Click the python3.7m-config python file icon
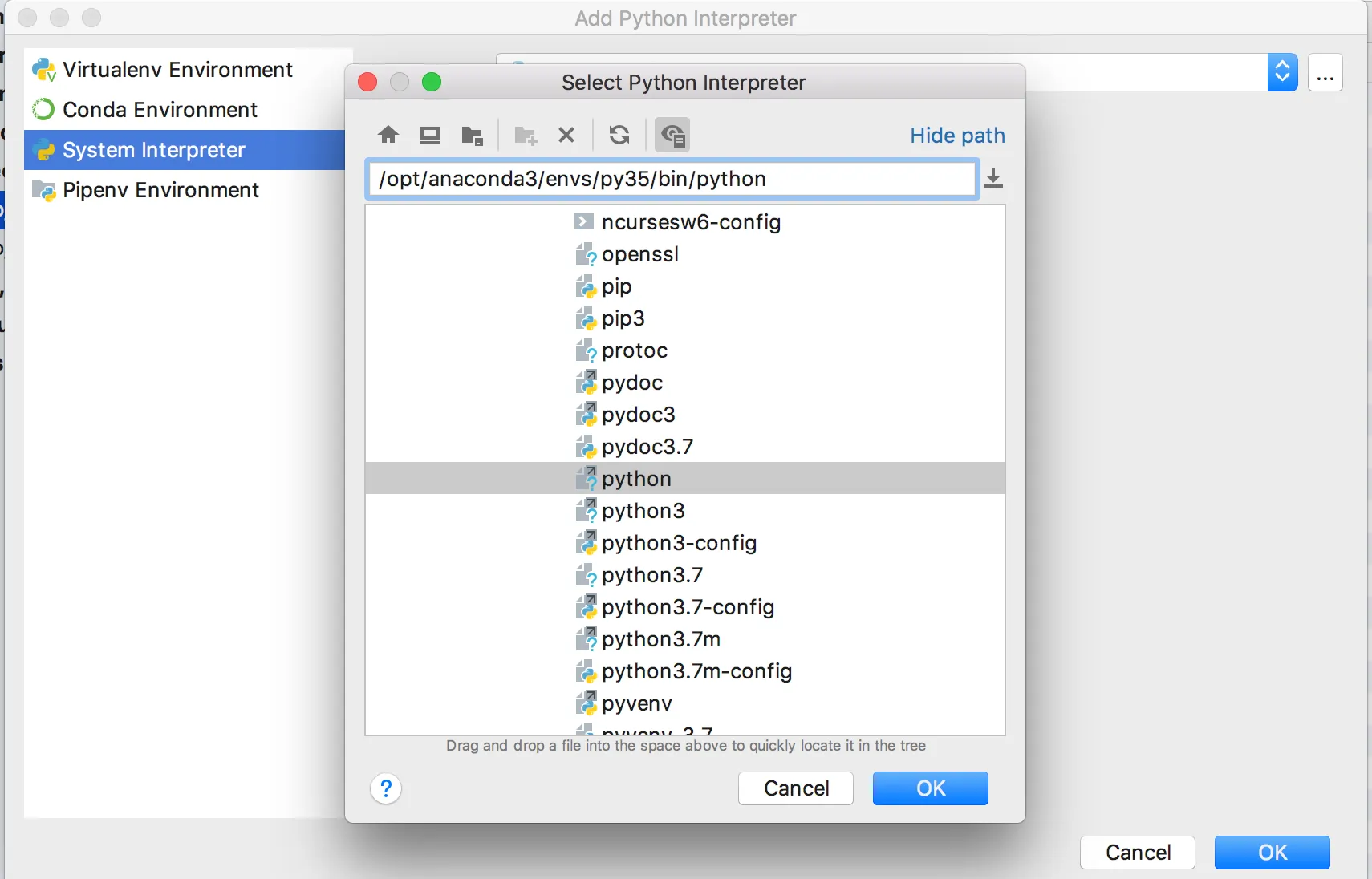 click(x=586, y=671)
